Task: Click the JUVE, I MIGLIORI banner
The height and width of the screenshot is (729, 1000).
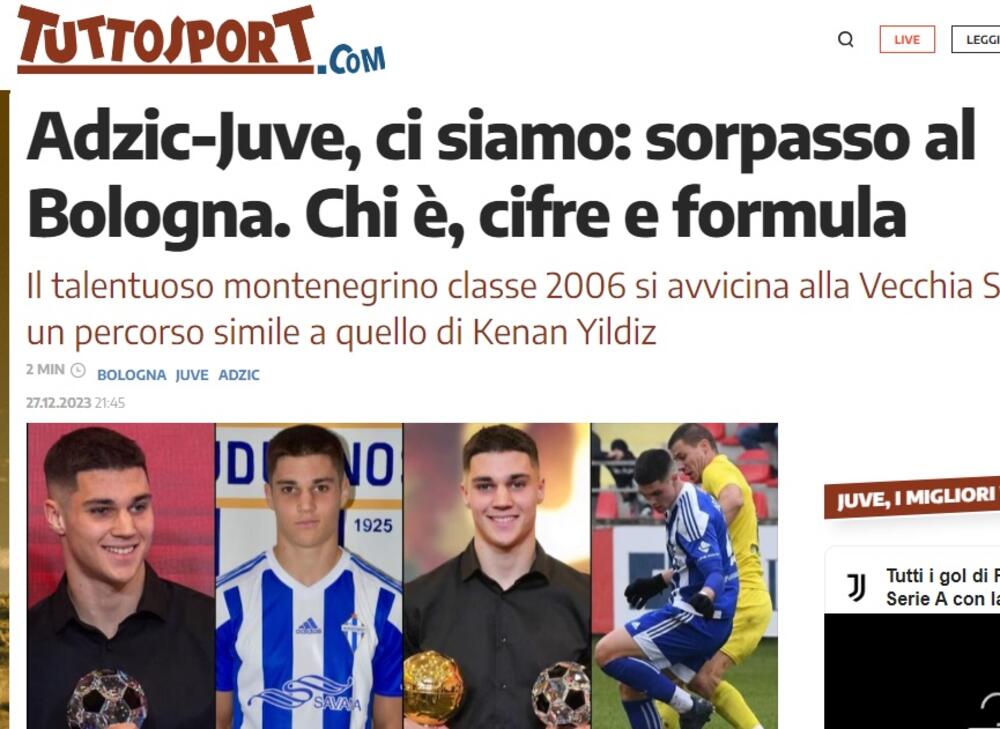Action: click(912, 497)
